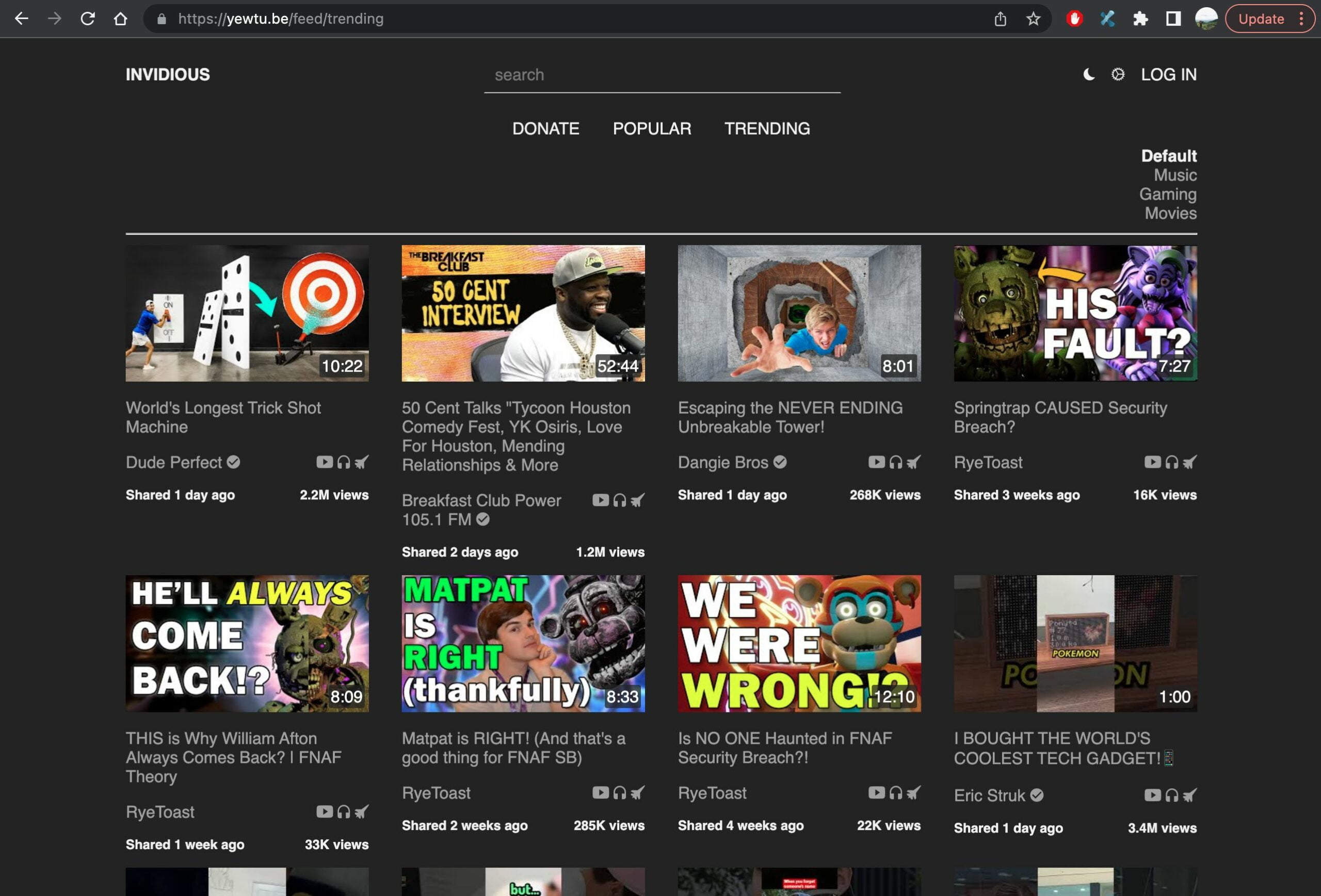This screenshot has height=896, width=1321.
Task: Select Default trending category
Action: coord(1169,156)
